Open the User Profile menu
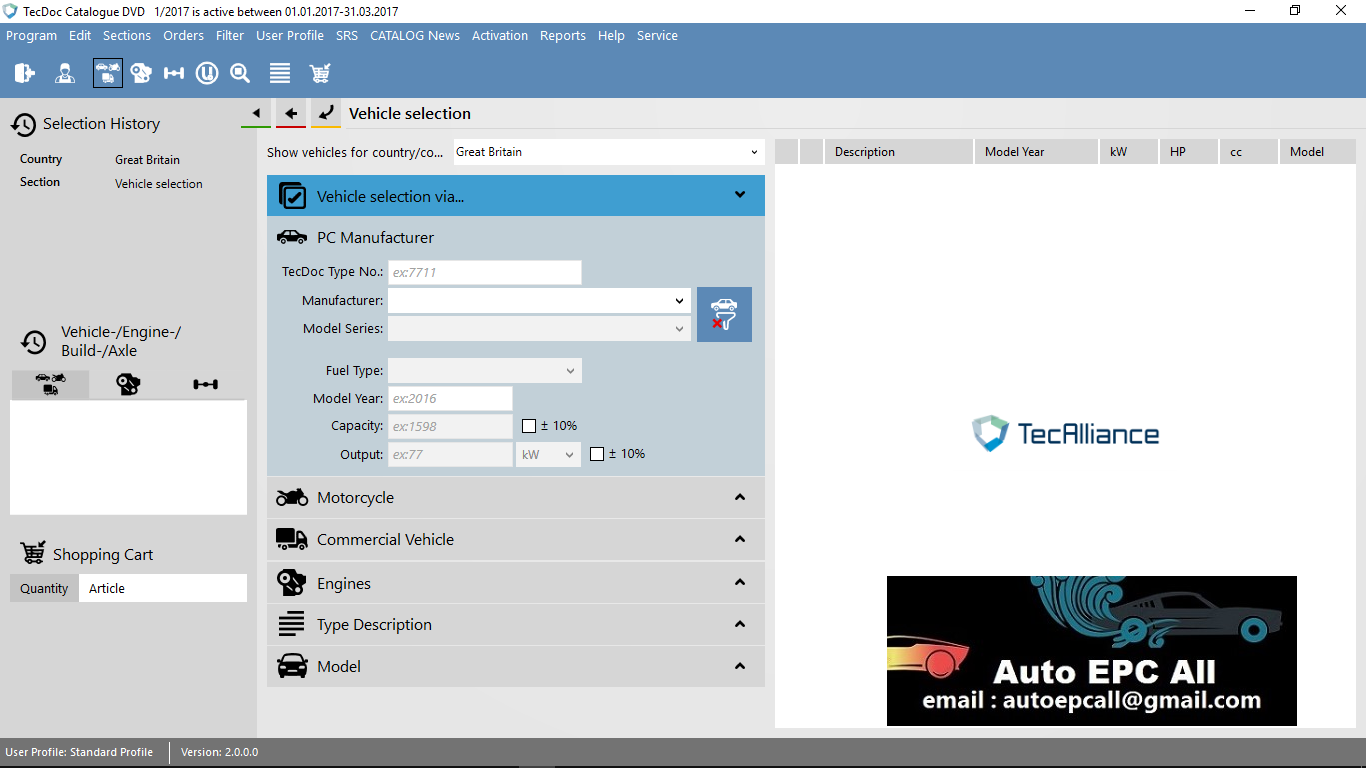1366x768 pixels. 290,35
